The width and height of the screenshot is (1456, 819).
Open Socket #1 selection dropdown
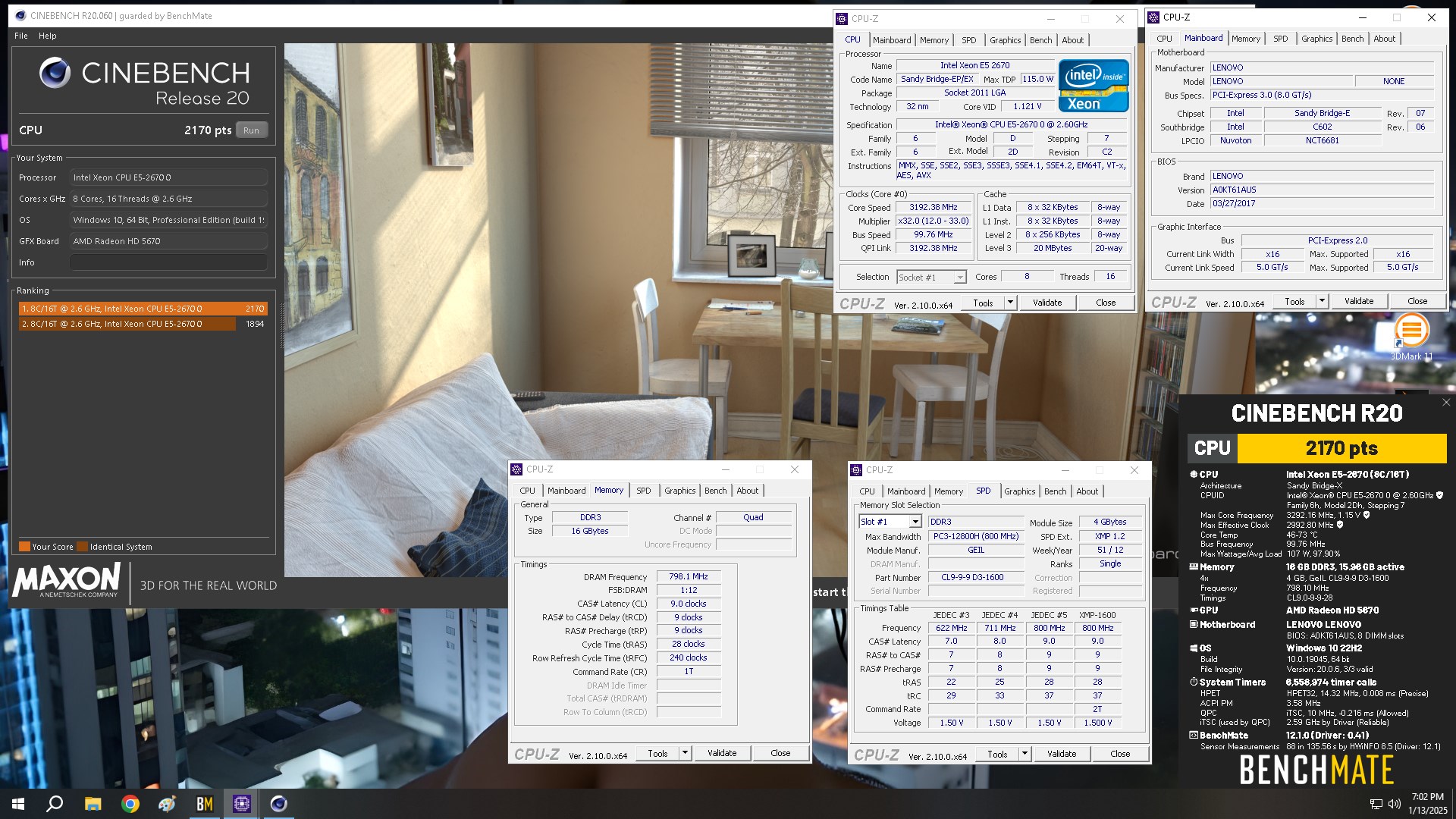tap(931, 278)
